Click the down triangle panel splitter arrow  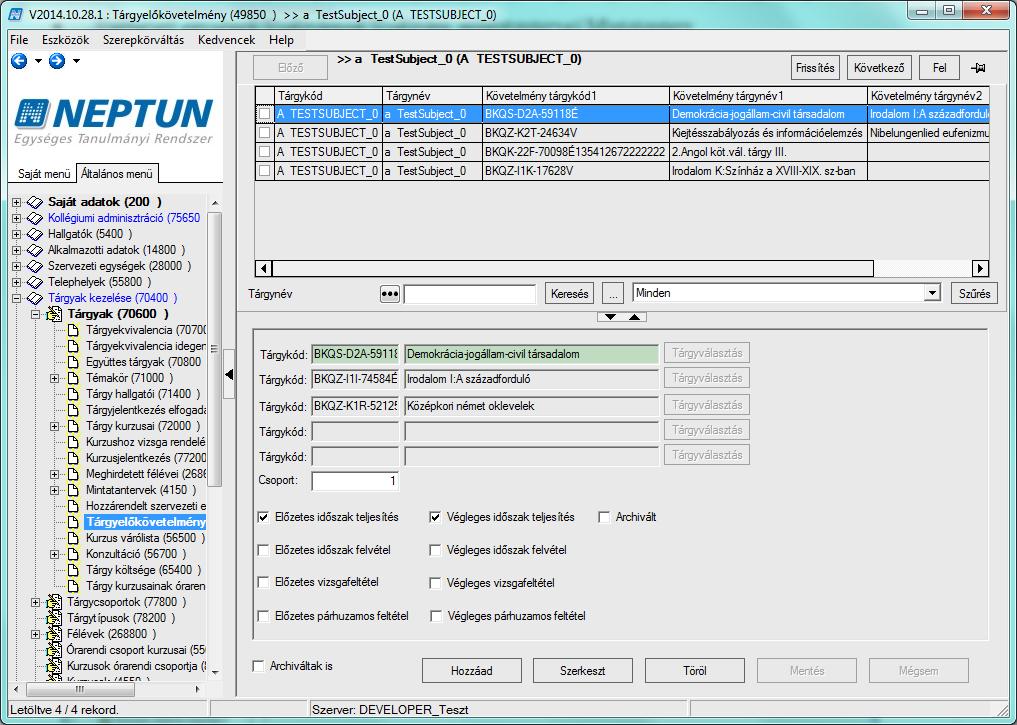[610, 317]
